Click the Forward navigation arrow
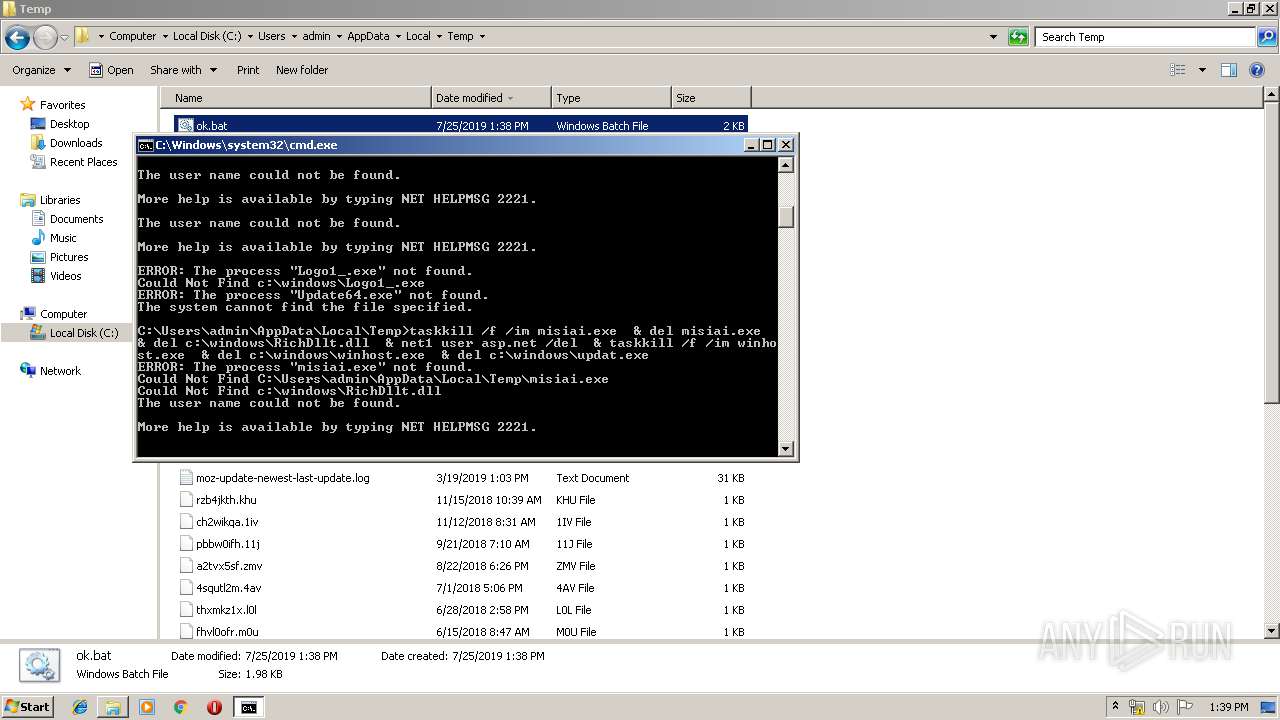The width and height of the screenshot is (1280, 720). 45,38
